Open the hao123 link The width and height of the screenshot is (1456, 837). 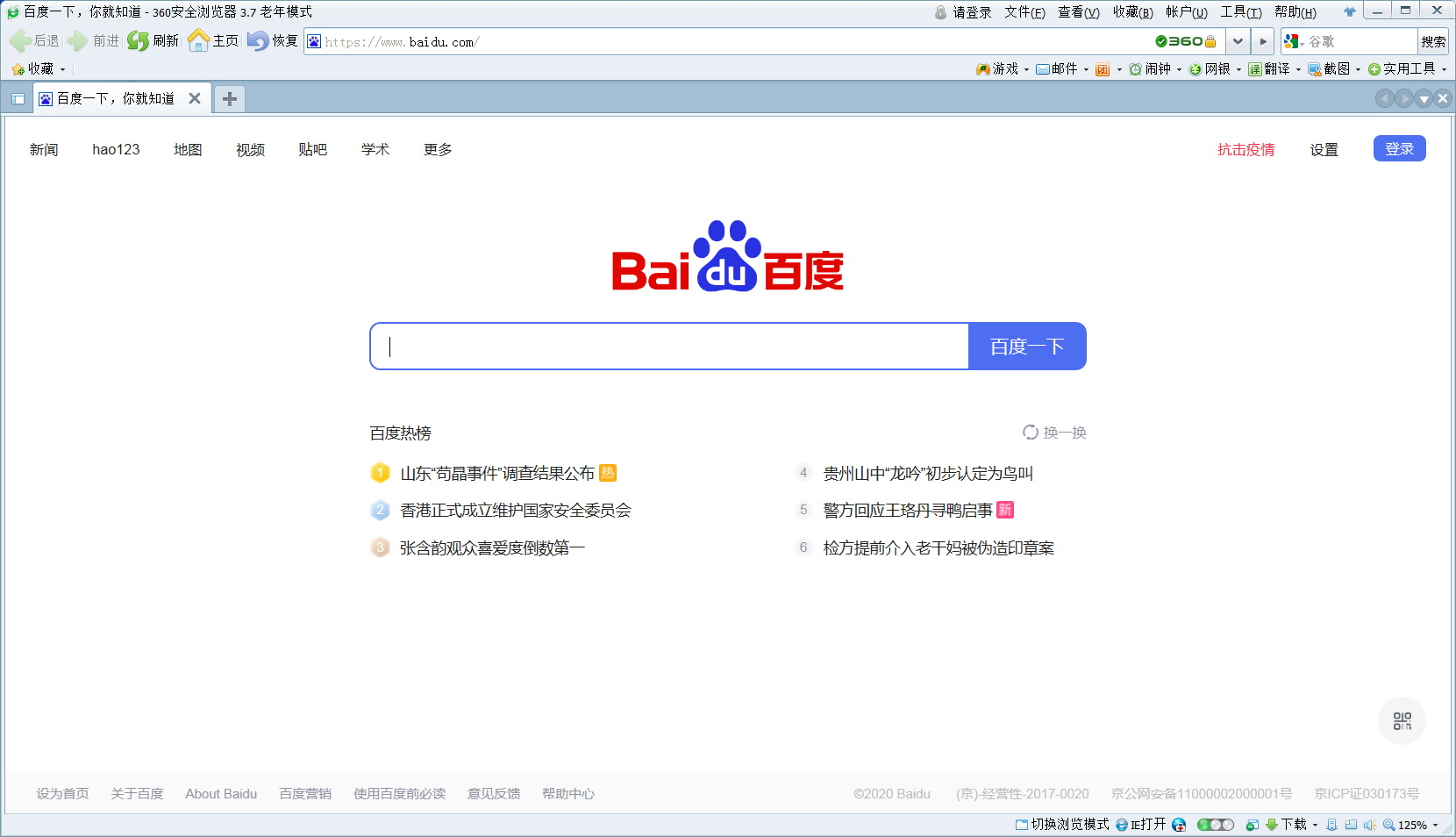click(116, 150)
